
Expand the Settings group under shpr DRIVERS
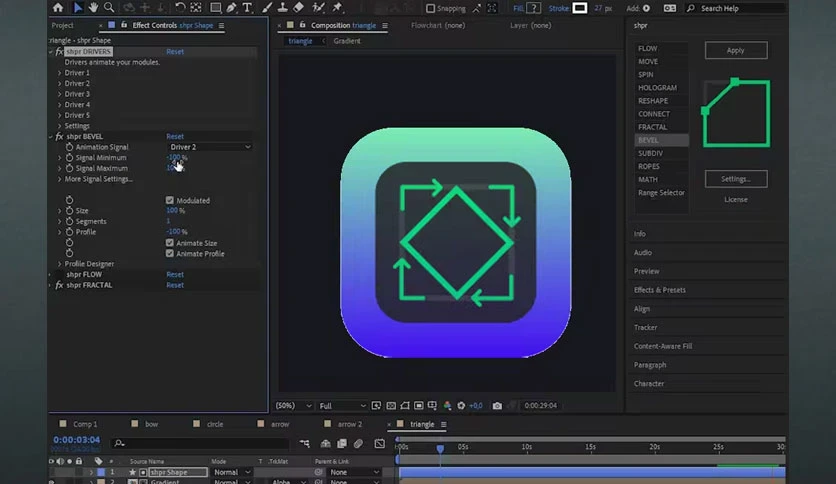tap(59, 126)
